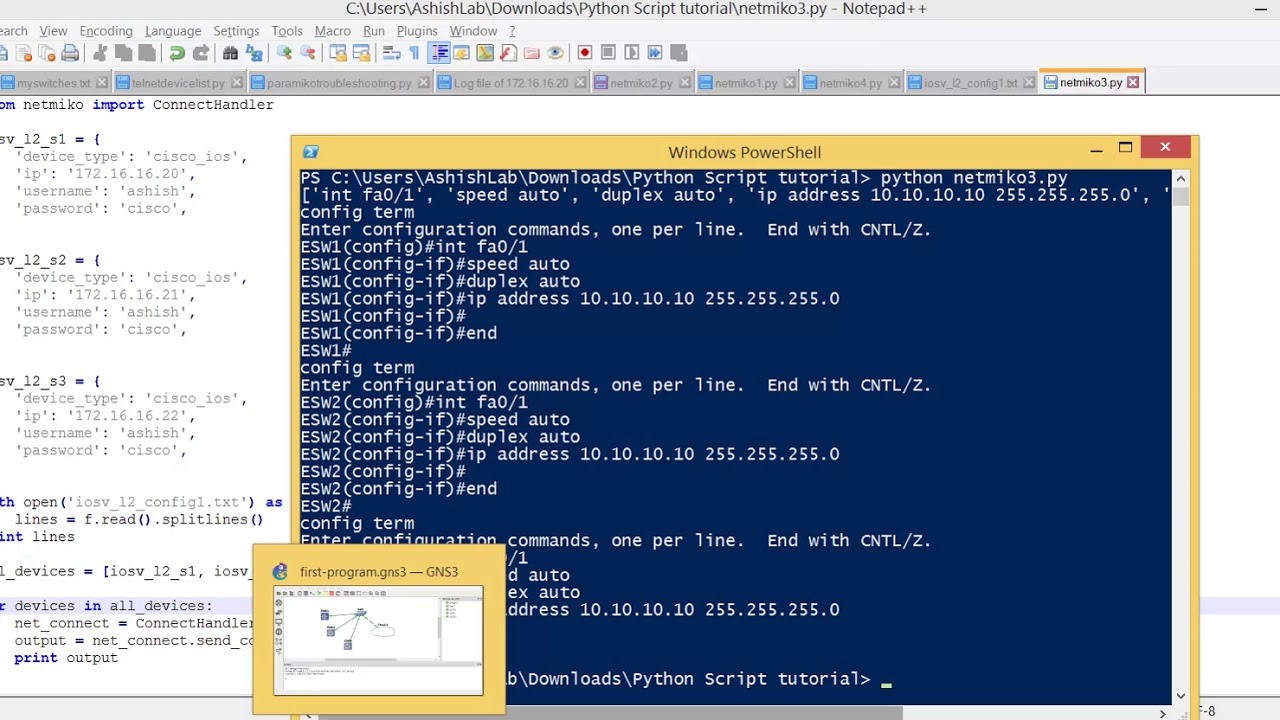The image size is (1280, 720).
Task: Maximize the Windows PowerShell window
Action: coord(1125,148)
